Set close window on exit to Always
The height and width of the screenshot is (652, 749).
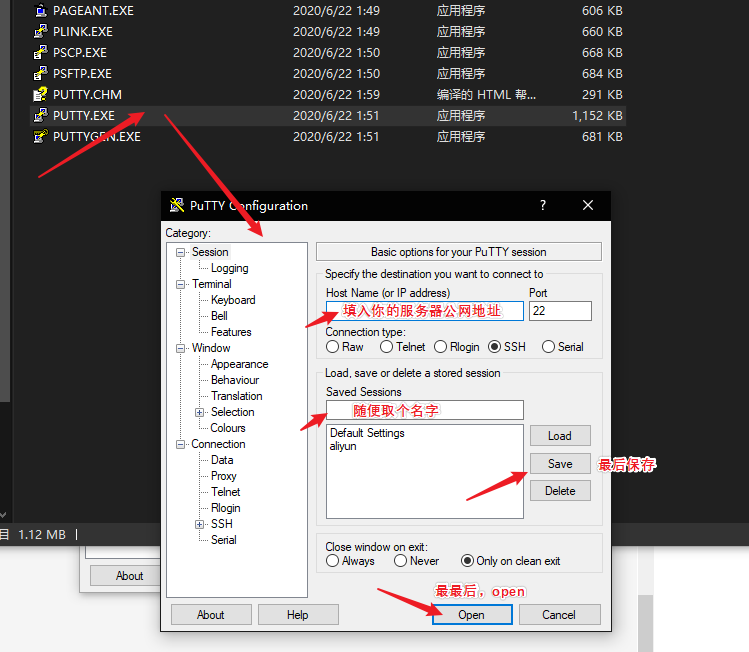tap(332, 561)
